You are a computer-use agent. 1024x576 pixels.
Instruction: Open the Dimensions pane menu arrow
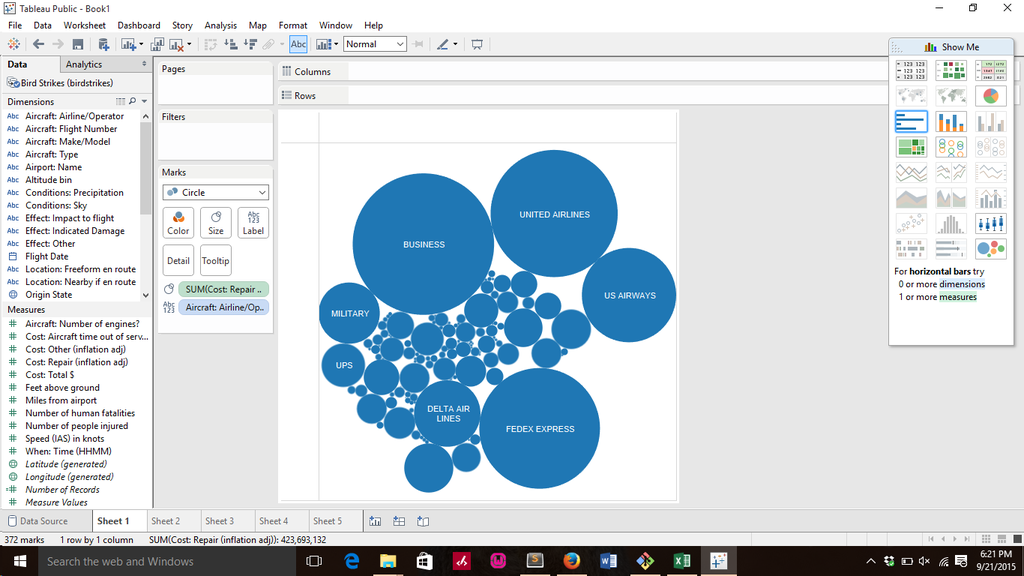point(144,101)
